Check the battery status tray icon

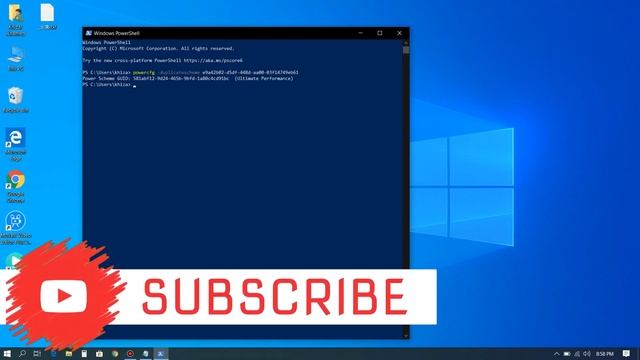point(567,353)
